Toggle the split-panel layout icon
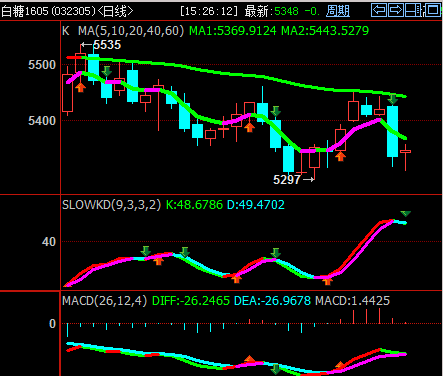The height and width of the screenshot is (376, 443). coord(413,10)
